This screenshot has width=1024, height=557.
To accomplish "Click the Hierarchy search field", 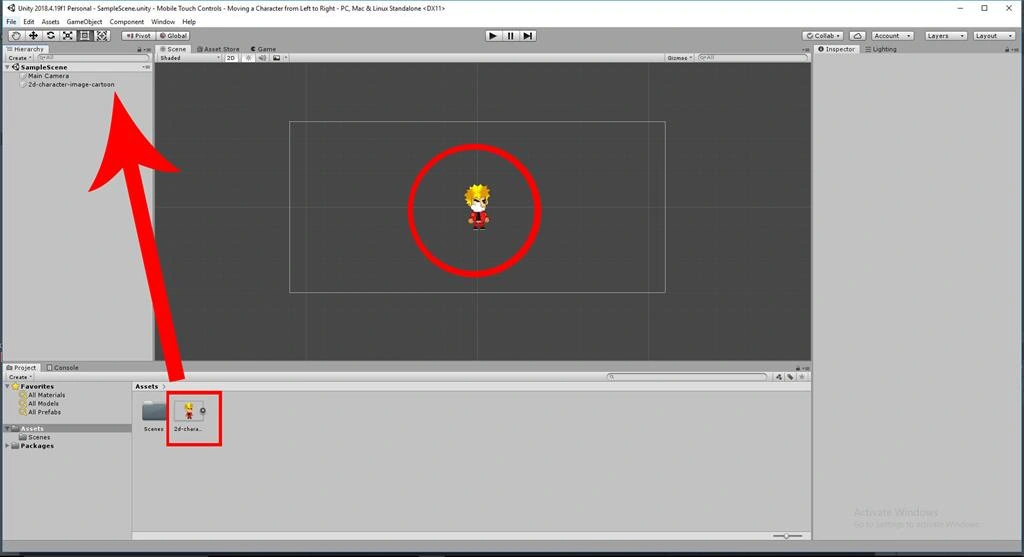I will [93, 58].
